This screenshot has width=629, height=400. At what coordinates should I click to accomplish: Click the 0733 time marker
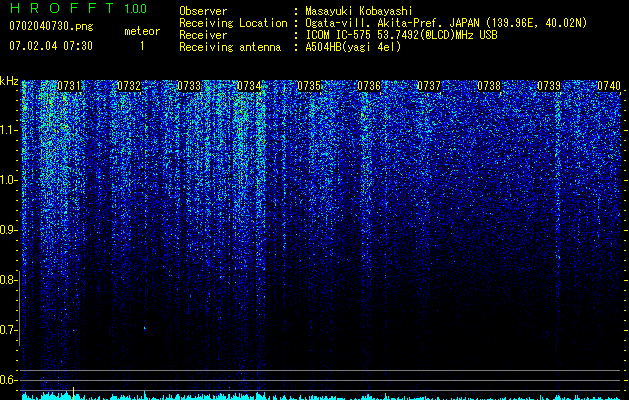click(x=189, y=86)
